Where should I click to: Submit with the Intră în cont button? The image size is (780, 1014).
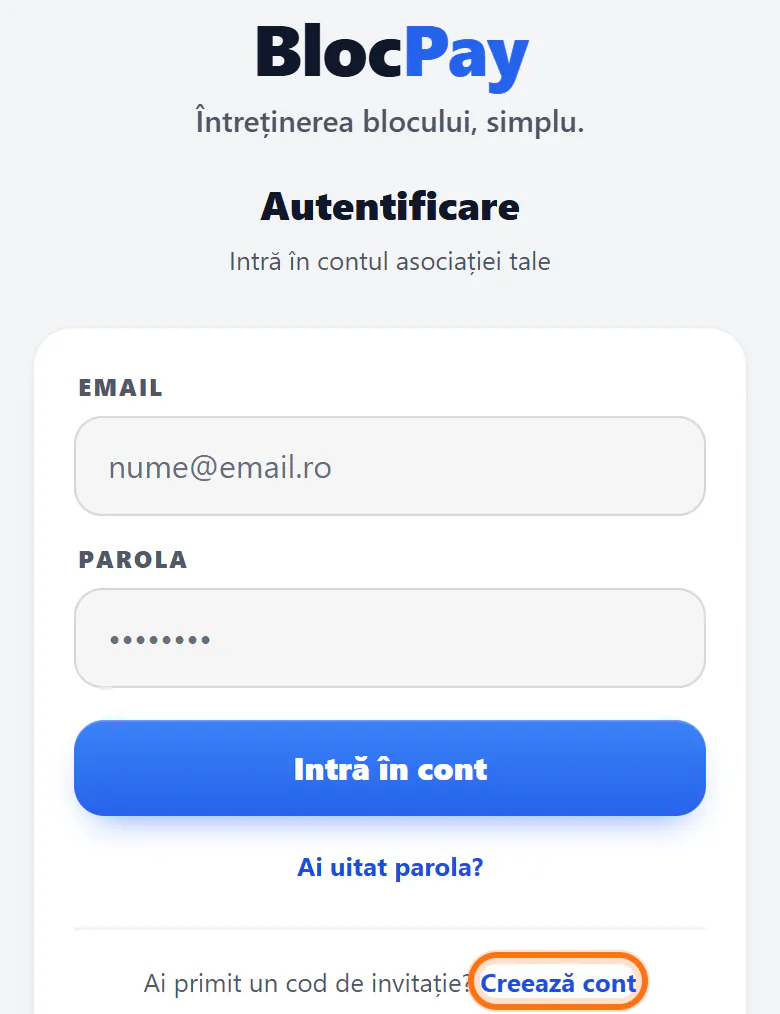click(390, 768)
